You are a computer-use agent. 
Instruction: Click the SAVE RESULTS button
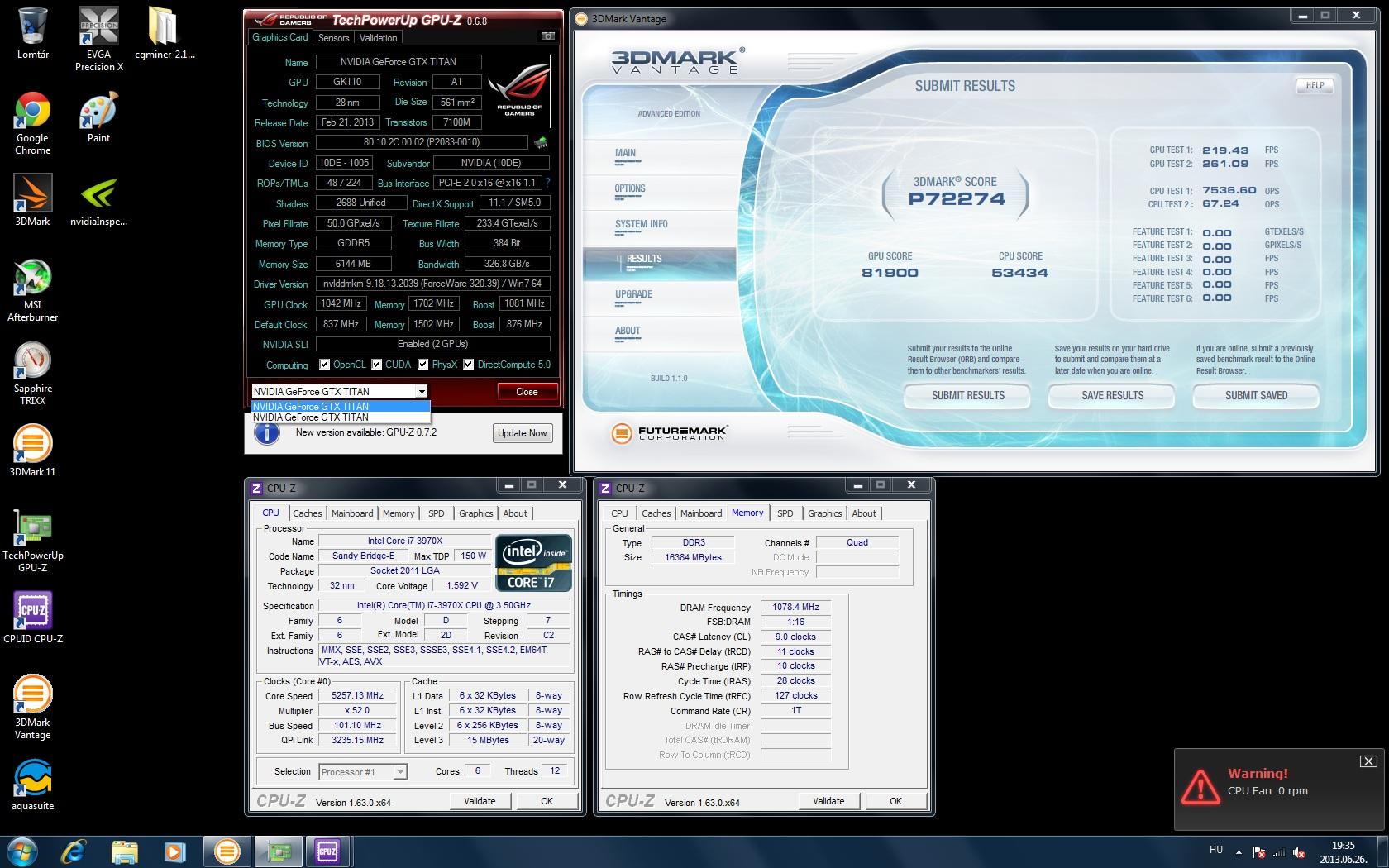coord(1112,396)
